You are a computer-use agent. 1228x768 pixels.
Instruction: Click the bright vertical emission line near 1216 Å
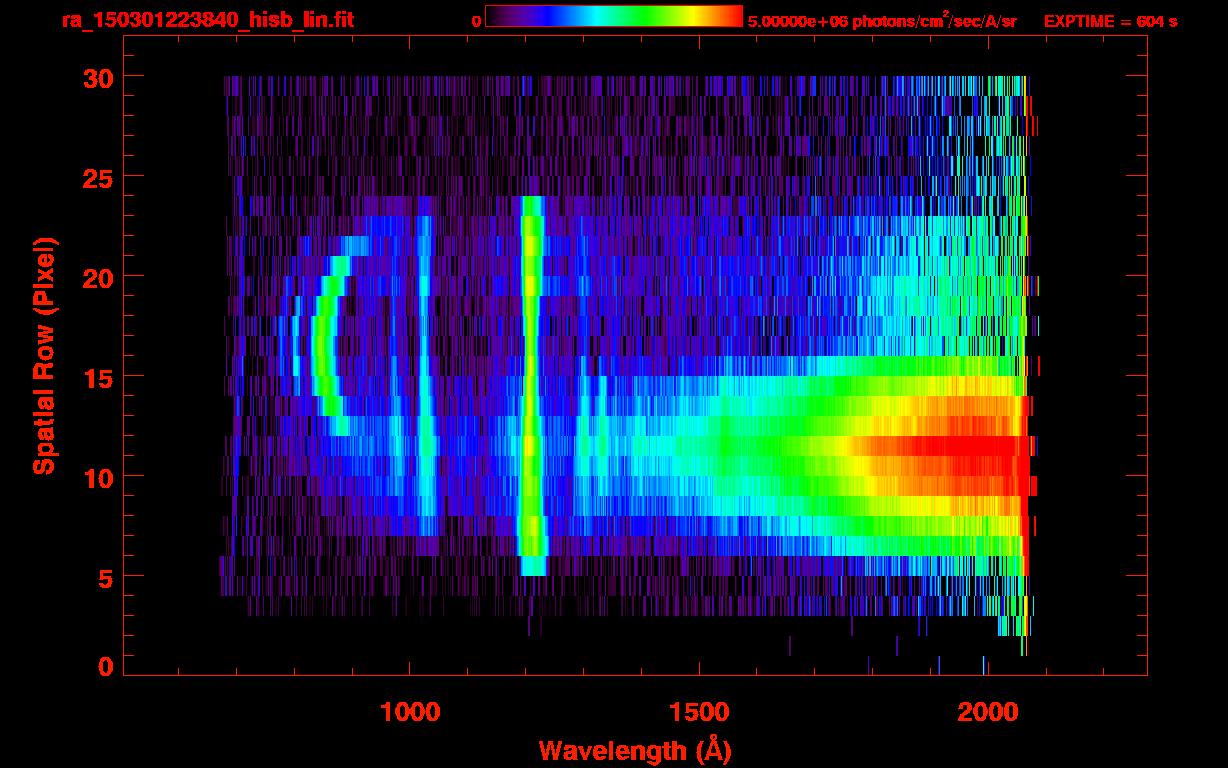[x=531, y=386]
